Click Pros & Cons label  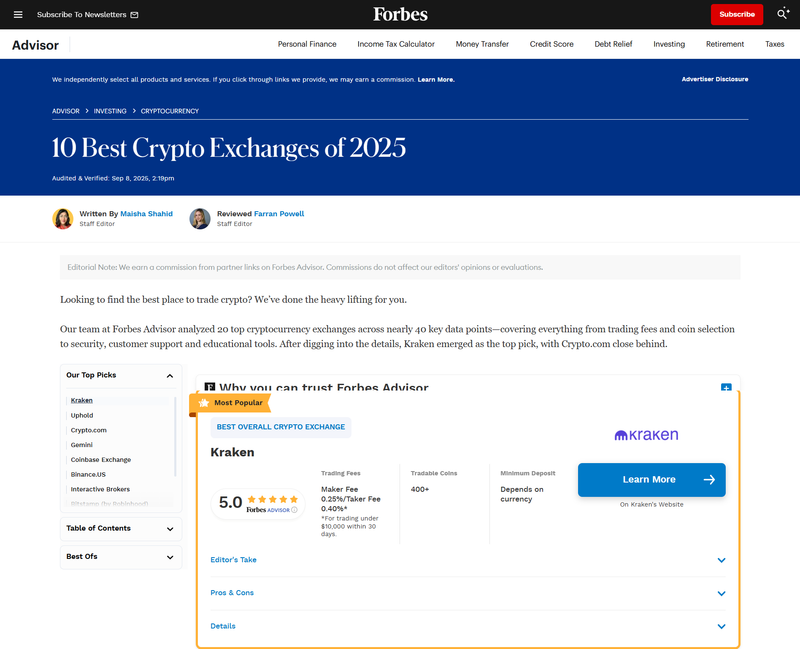232,593
